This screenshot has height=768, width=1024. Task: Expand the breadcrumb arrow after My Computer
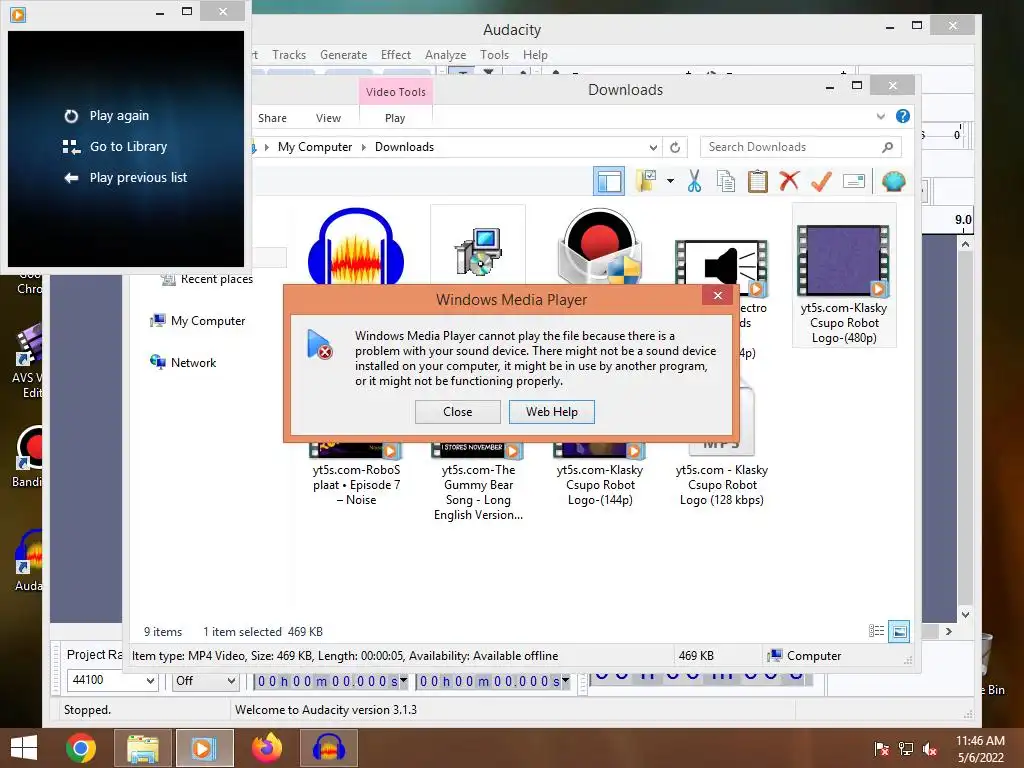364,147
